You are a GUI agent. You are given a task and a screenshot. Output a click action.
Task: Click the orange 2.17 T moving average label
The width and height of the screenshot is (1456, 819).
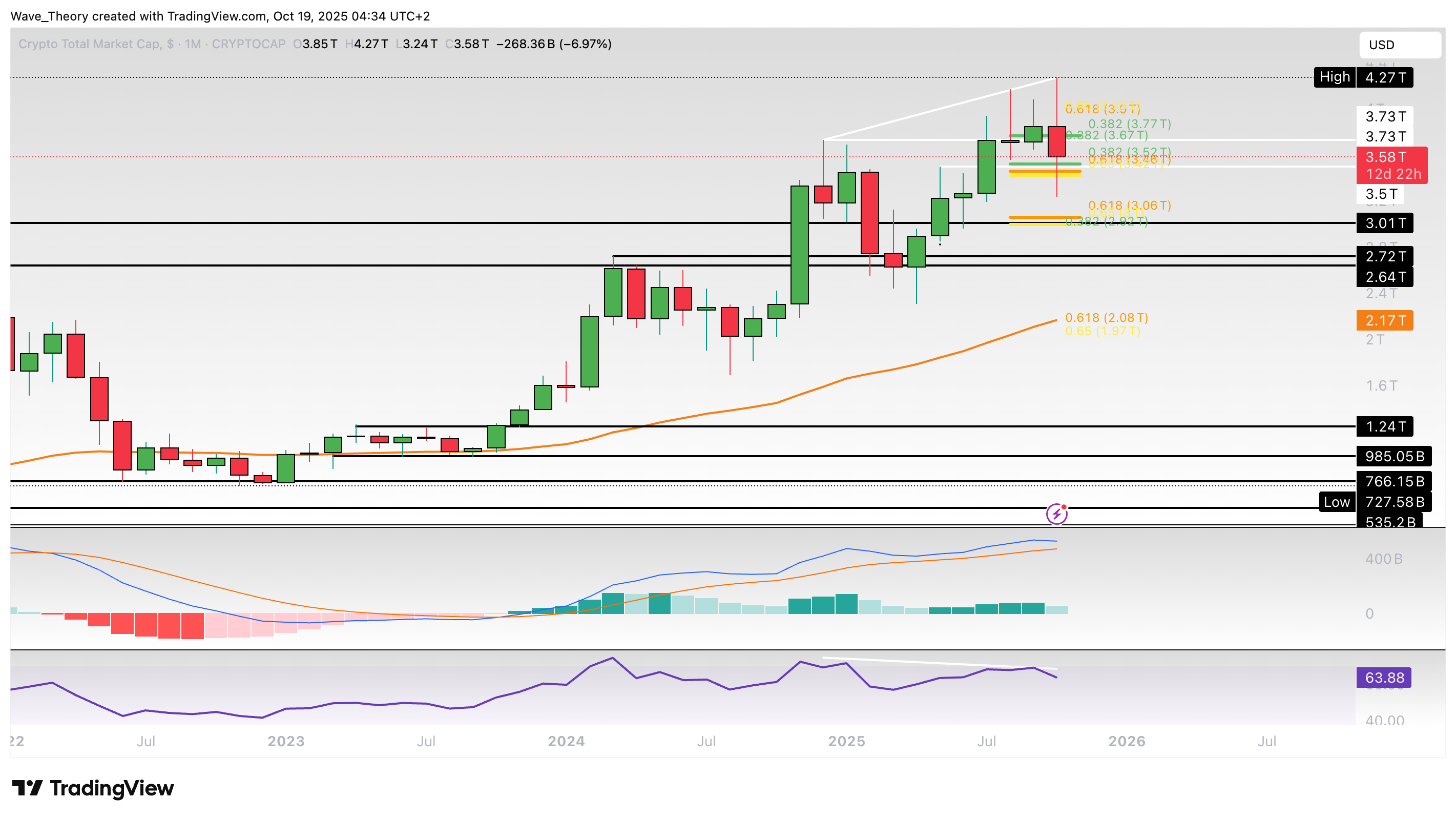click(1384, 321)
